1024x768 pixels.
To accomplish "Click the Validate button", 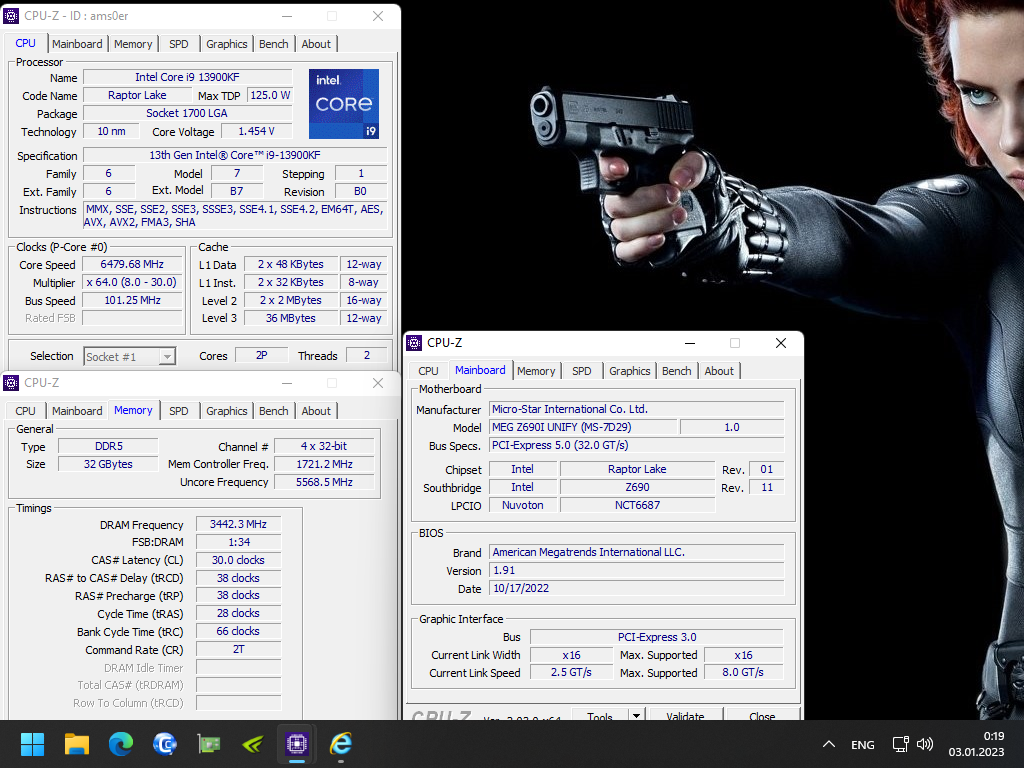I will tap(685, 714).
